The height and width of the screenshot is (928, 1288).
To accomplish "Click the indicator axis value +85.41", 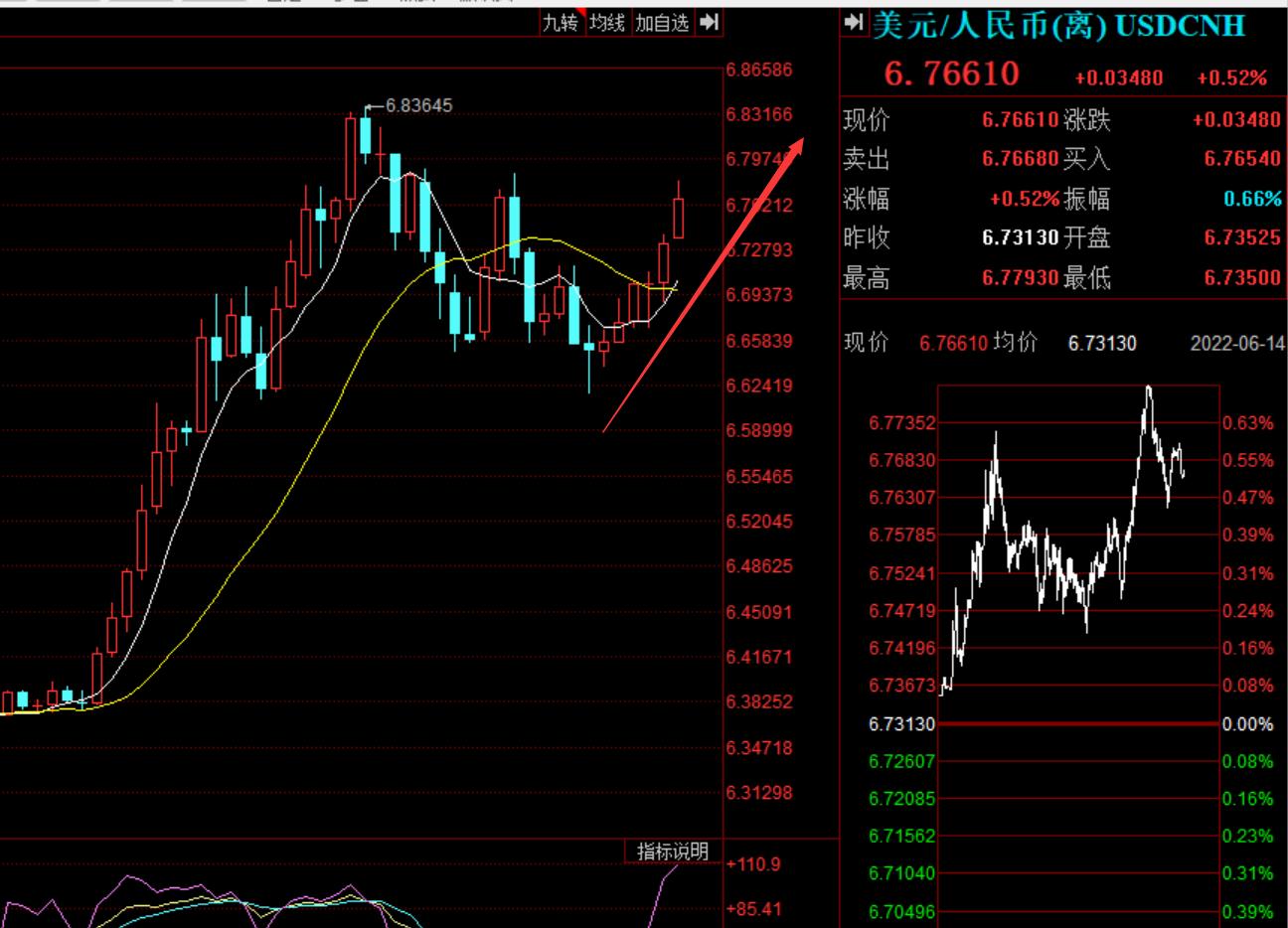I will click(754, 909).
